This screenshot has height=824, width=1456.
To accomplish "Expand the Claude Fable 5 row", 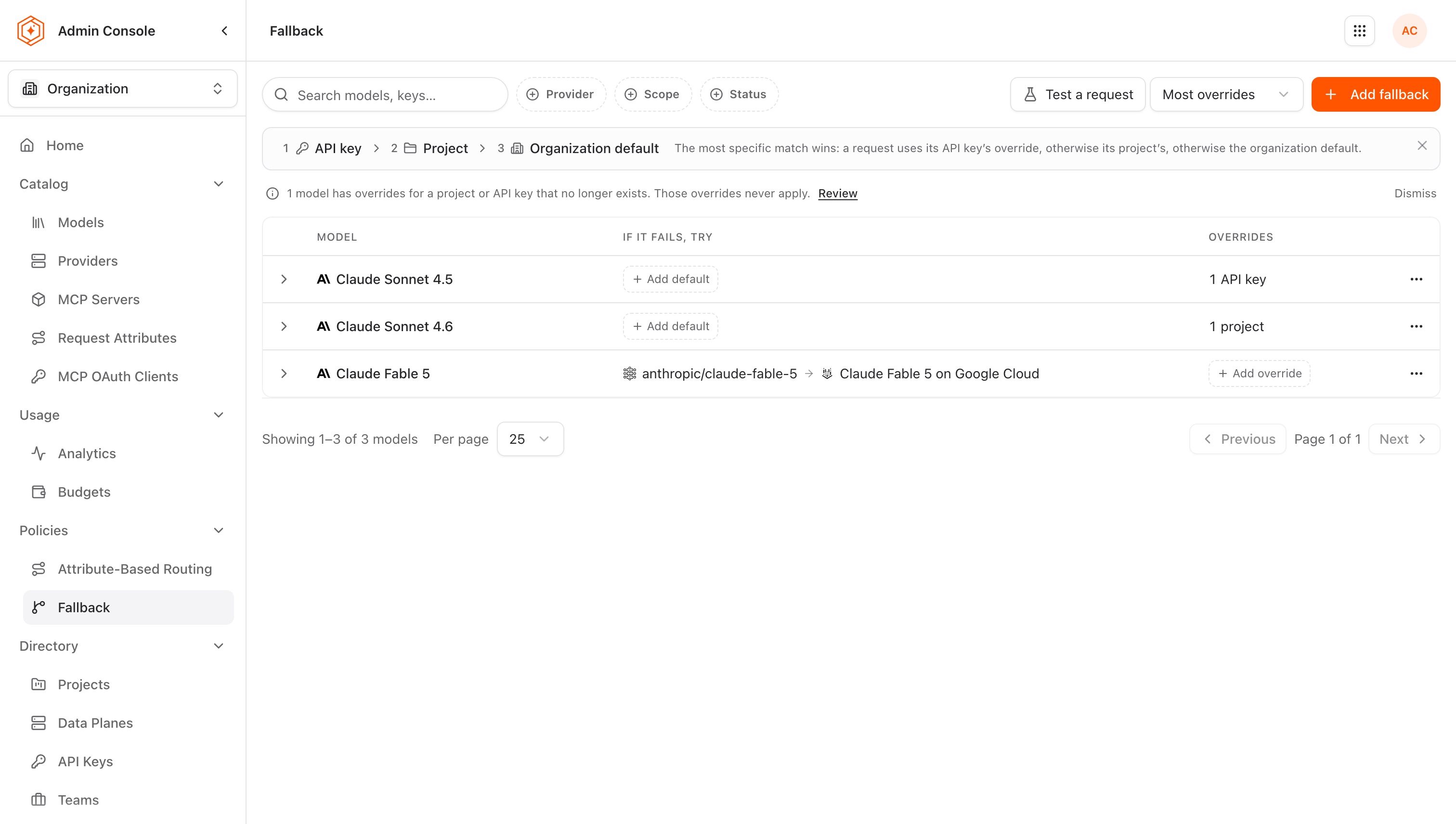I will 284,373.
